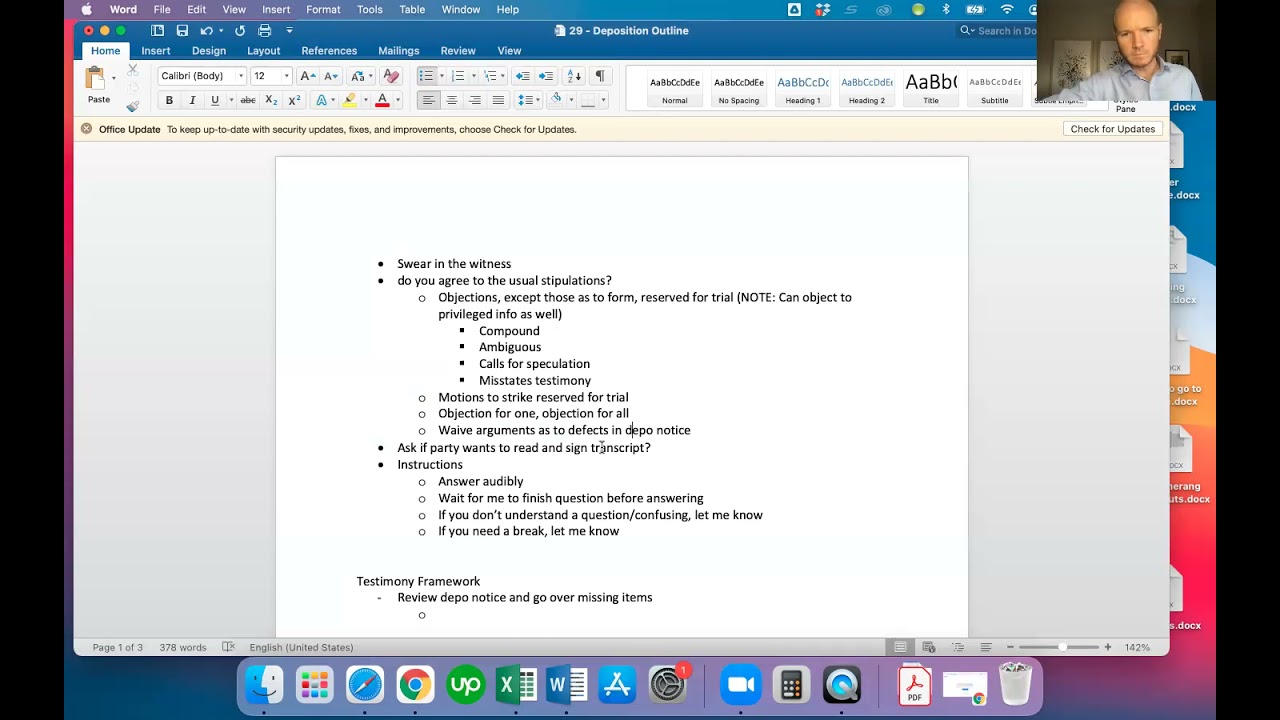Switch to the Insert ribbon tab
The width and height of the screenshot is (1280, 720).
(155, 51)
